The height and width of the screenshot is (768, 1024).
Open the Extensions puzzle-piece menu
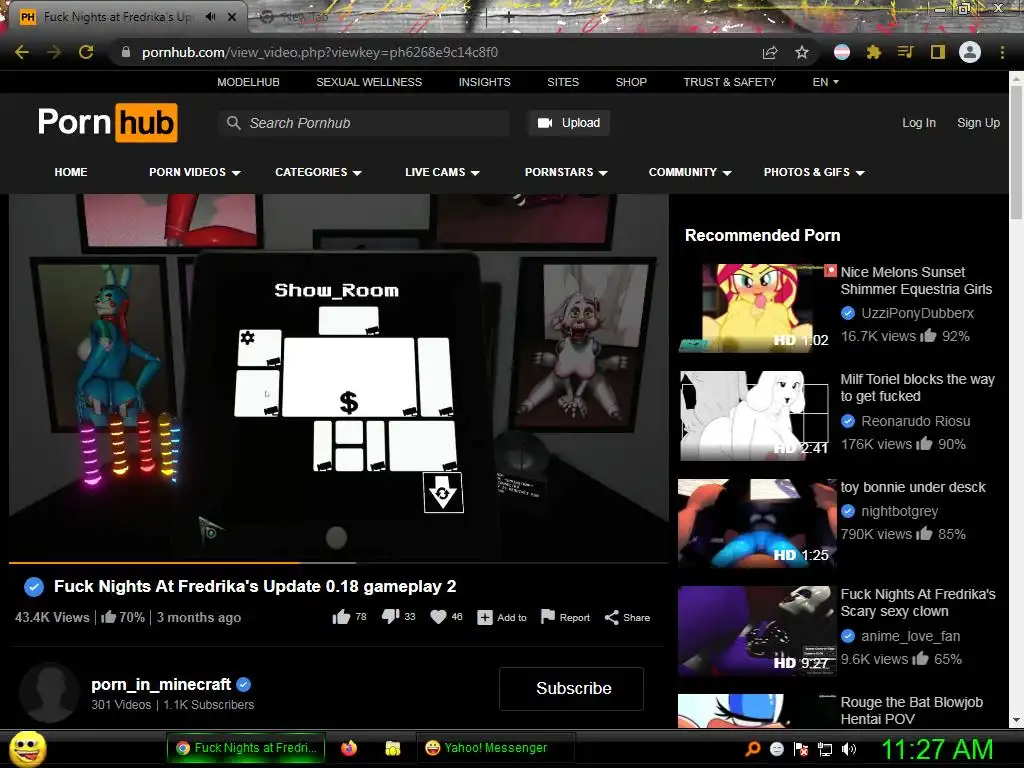[874, 52]
